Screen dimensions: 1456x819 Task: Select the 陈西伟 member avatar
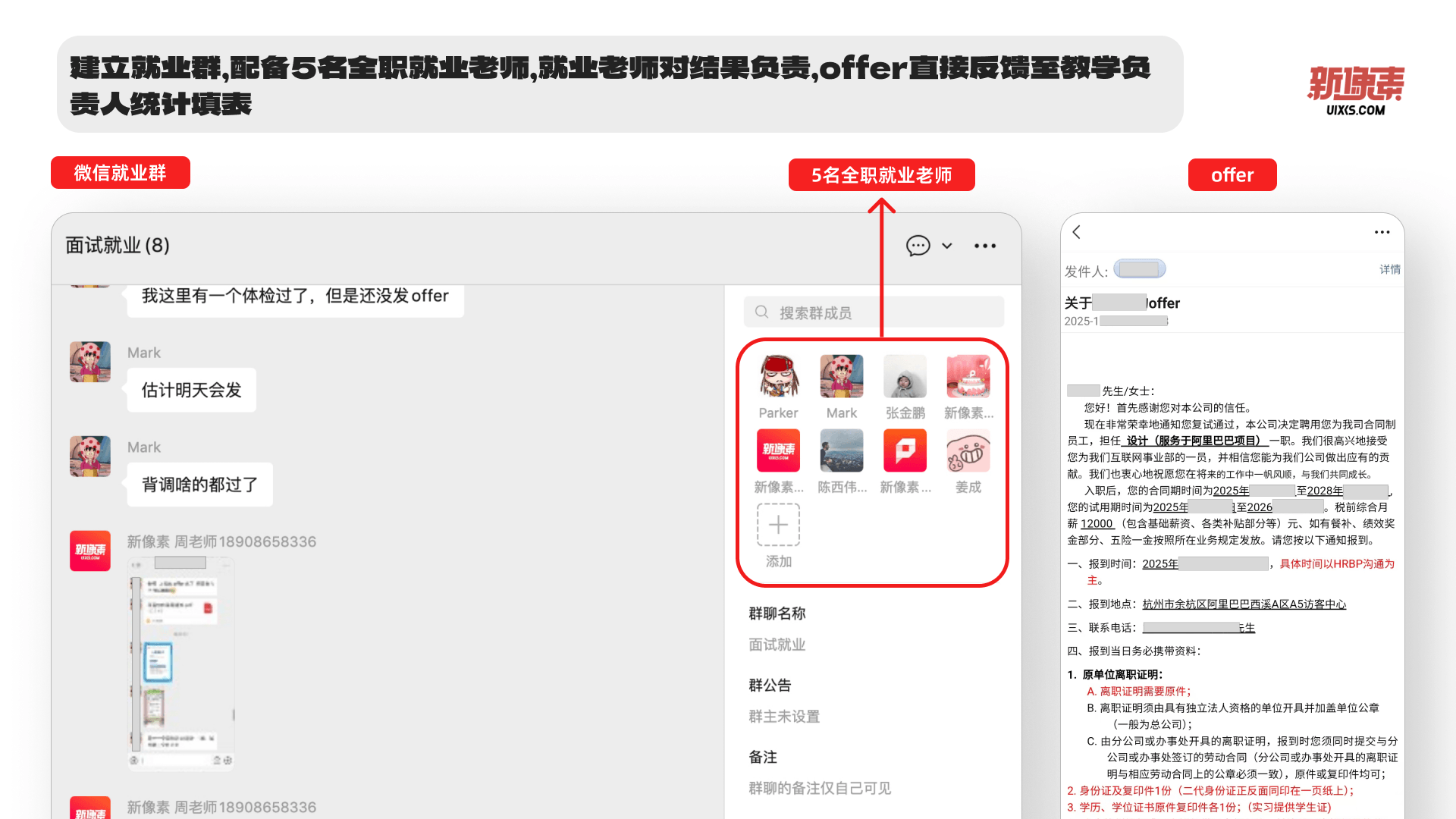(841, 451)
